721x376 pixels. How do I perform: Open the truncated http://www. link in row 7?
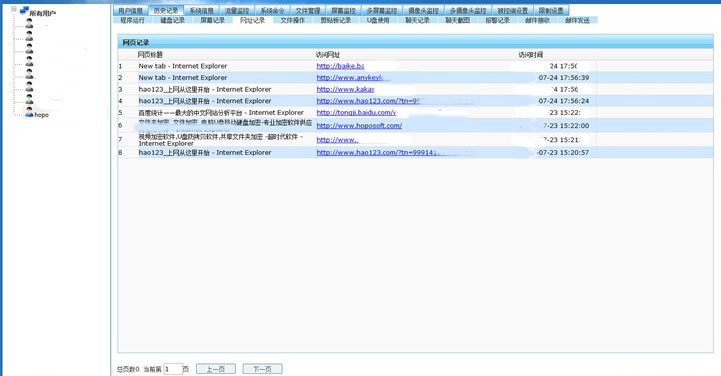[338, 140]
